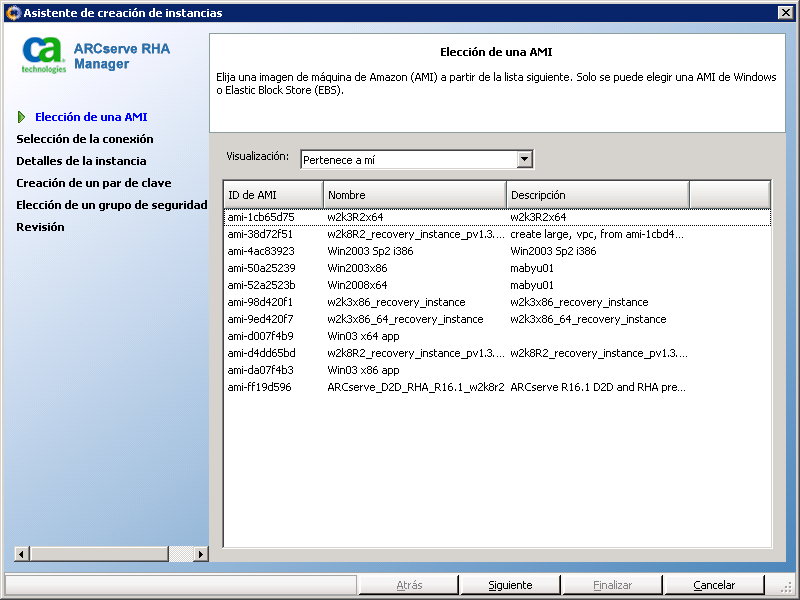The height and width of the screenshot is (600, 800).
Task: Choose the ami-38d72f51 recovery instance row
Action: tap(260, 234)
